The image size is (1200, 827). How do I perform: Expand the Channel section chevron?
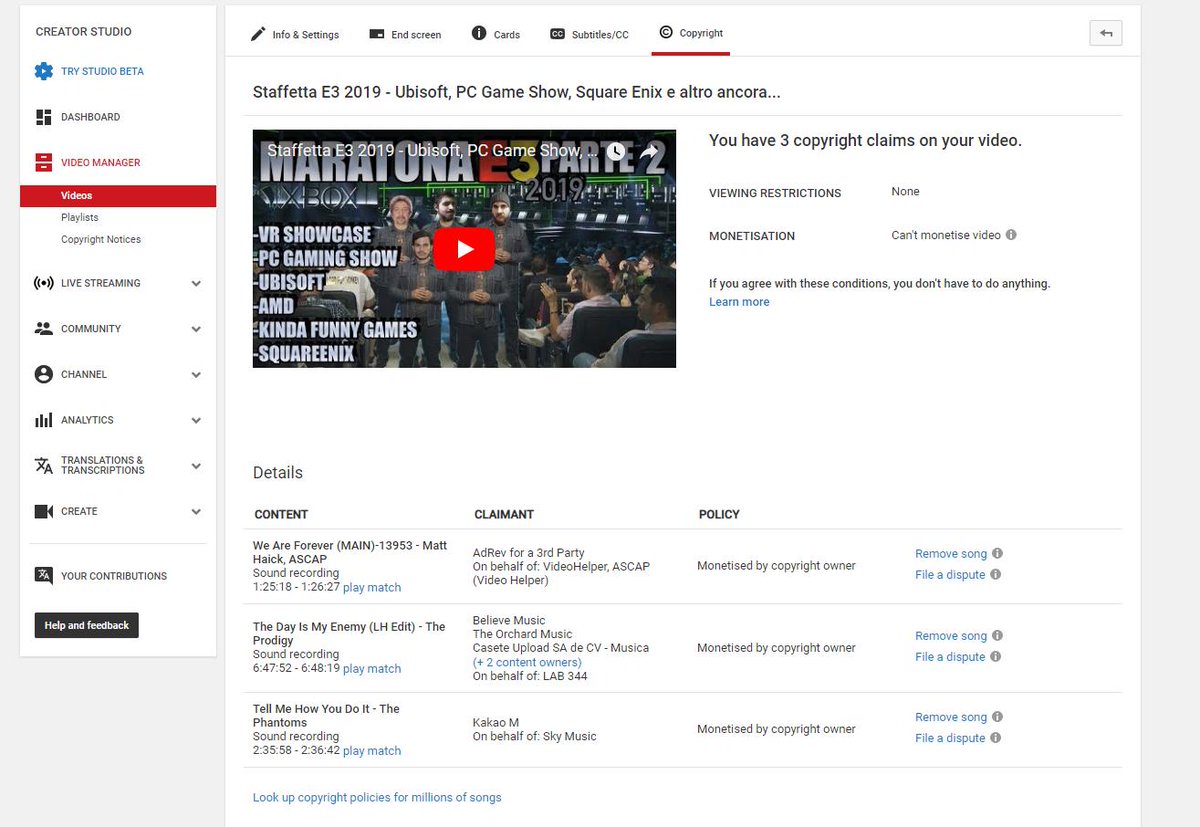pos(196,375)
